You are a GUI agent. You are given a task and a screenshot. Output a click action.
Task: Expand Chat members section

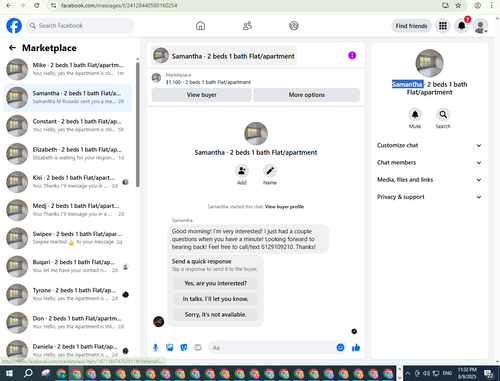(x=429, y=163)
